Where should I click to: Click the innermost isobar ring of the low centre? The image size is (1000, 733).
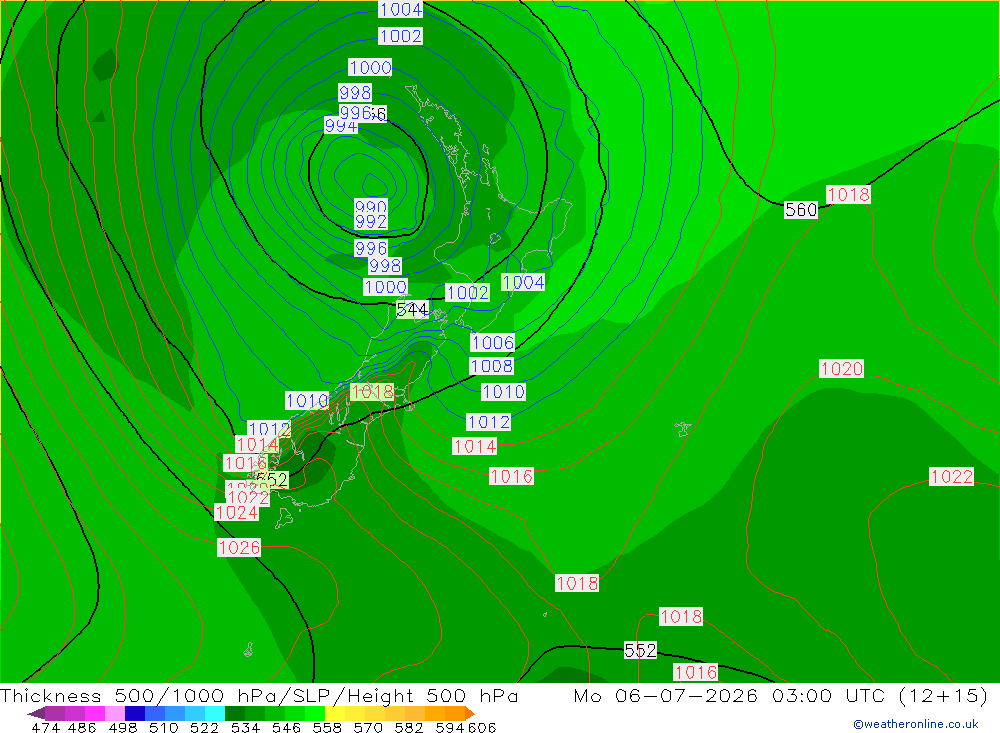click(x=374, y=185)
